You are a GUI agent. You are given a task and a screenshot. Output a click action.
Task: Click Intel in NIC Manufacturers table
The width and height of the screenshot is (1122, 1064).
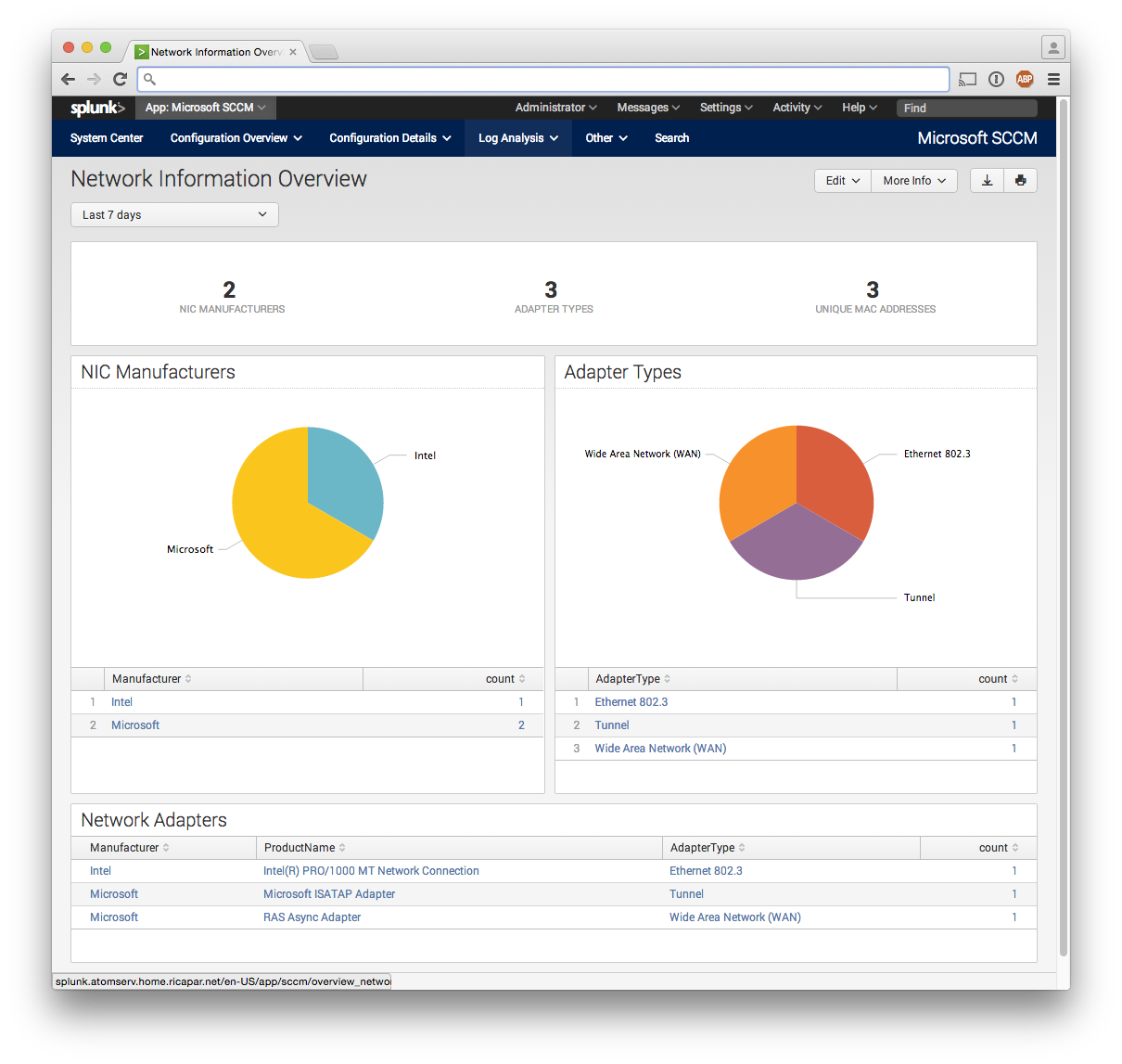tap(121, 702)
